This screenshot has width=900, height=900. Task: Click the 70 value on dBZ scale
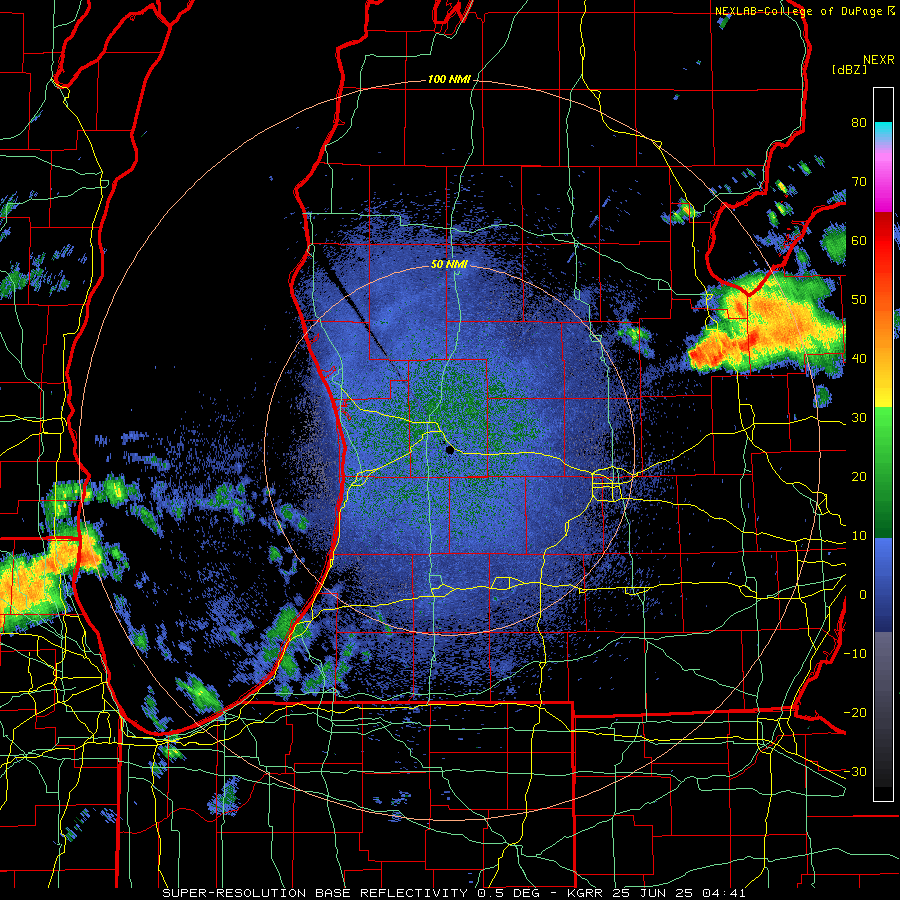[859, 182]
